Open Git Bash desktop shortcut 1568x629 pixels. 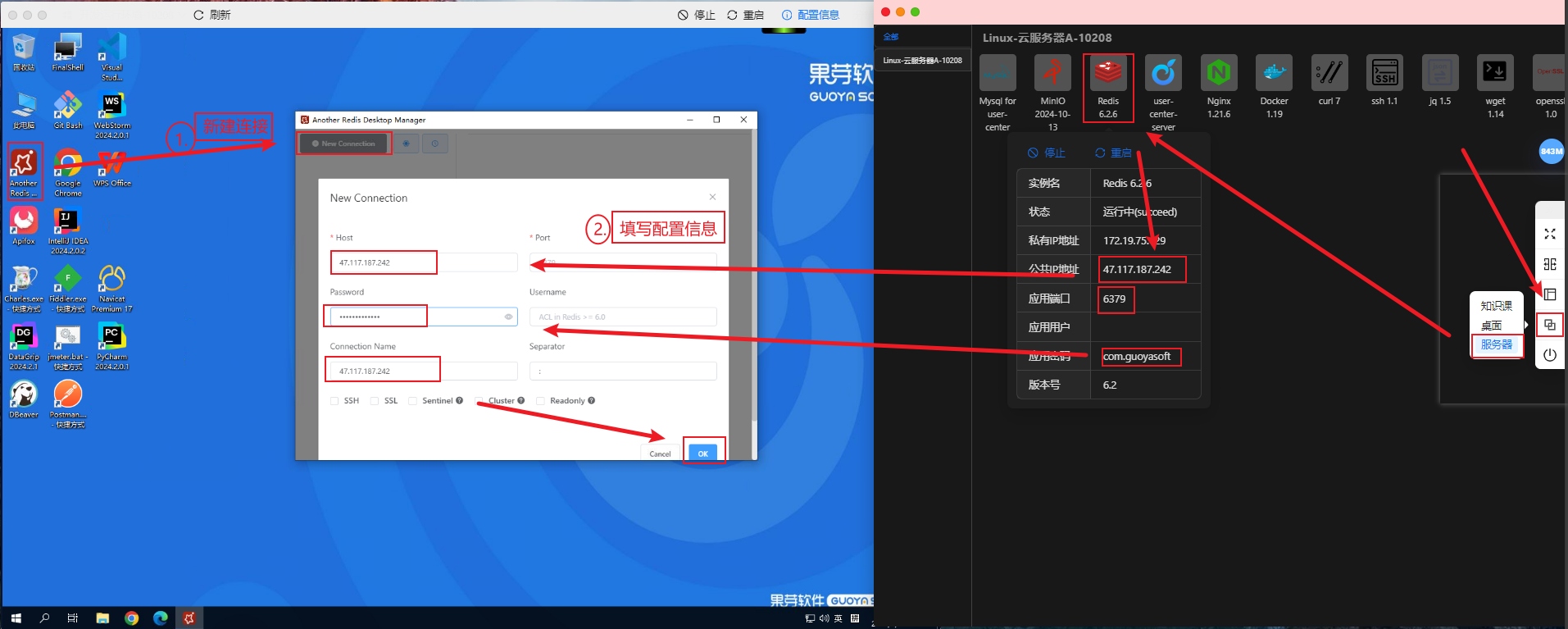(x=68, y=111)
